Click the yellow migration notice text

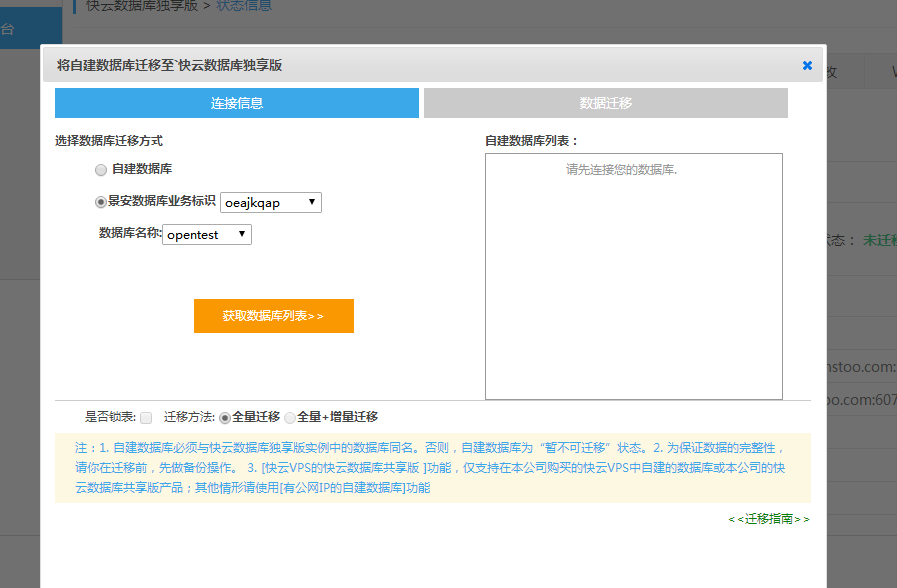point(431,468)
